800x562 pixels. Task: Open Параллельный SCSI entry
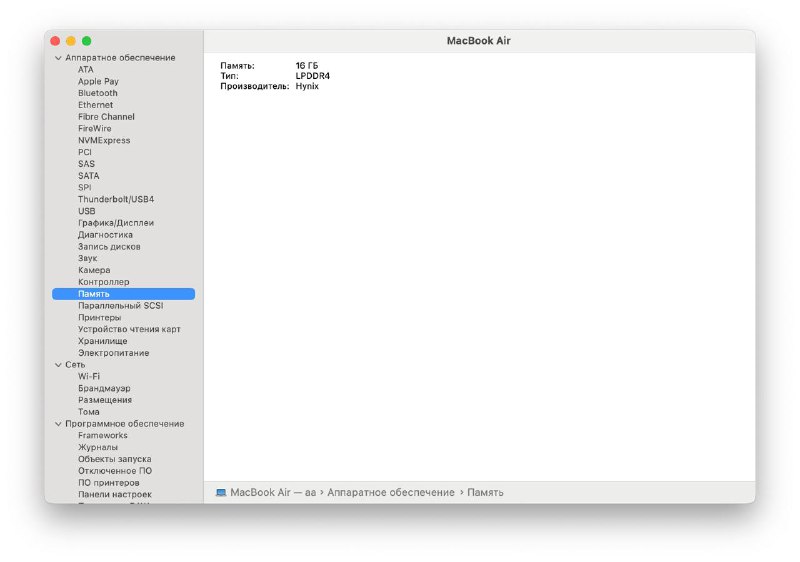tap(120, 305)
